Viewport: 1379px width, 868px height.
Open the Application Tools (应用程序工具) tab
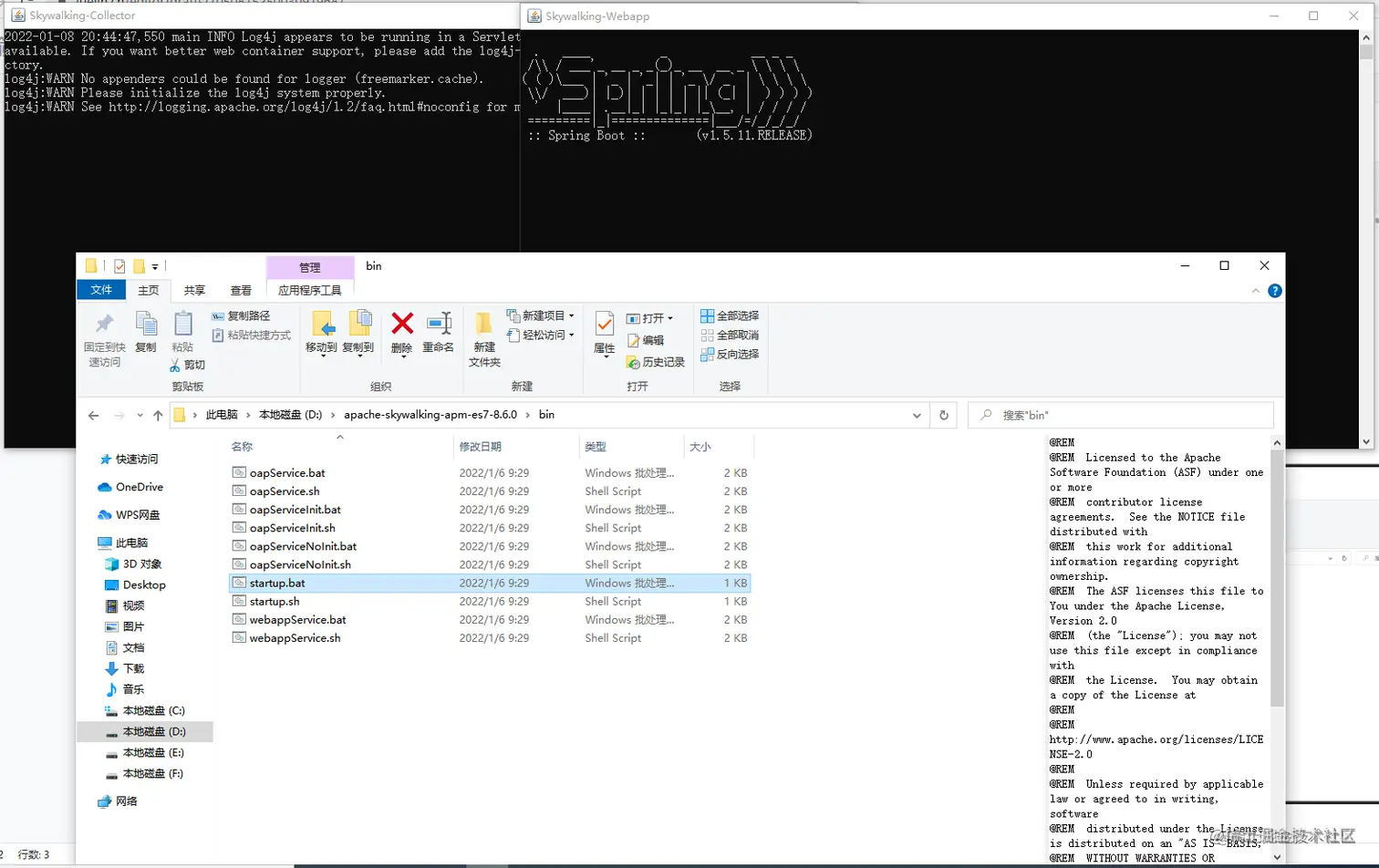pyautogui.click(x=310, y=290)
